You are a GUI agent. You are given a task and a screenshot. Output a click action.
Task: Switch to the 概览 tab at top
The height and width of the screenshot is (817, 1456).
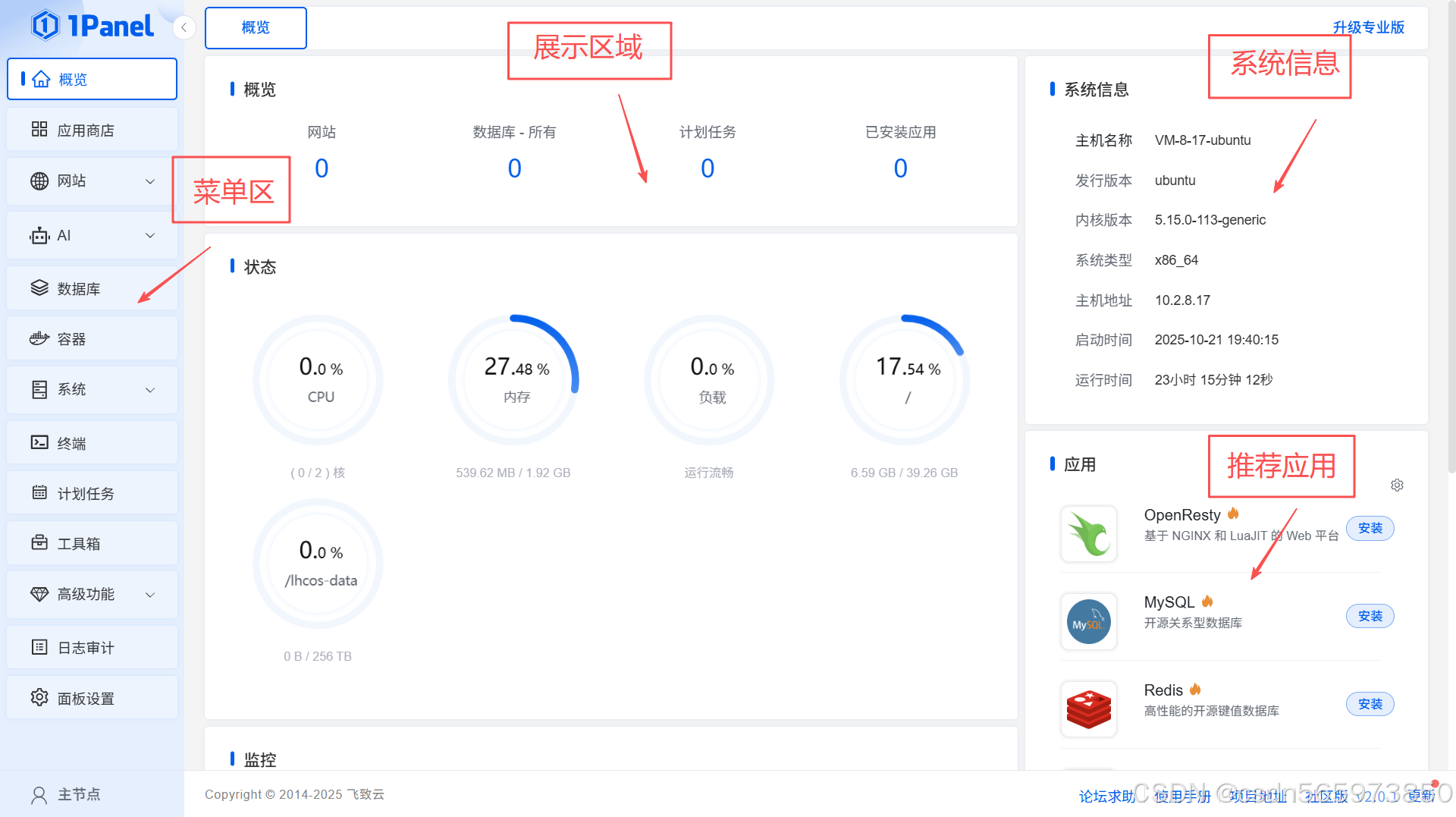pyautogui.click(x=256, y=27)
